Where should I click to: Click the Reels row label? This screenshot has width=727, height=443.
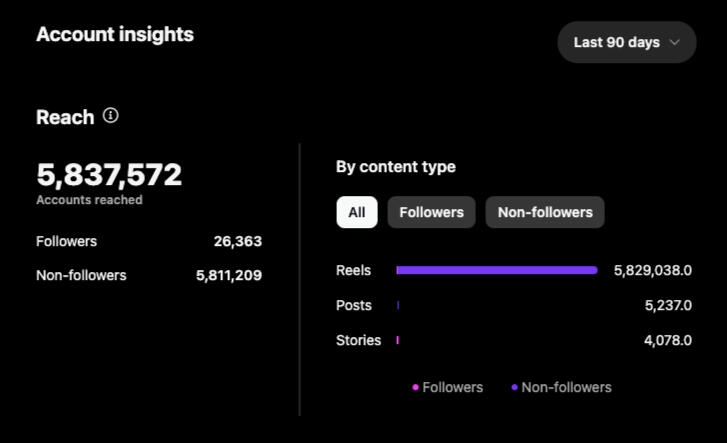[353, 270]
